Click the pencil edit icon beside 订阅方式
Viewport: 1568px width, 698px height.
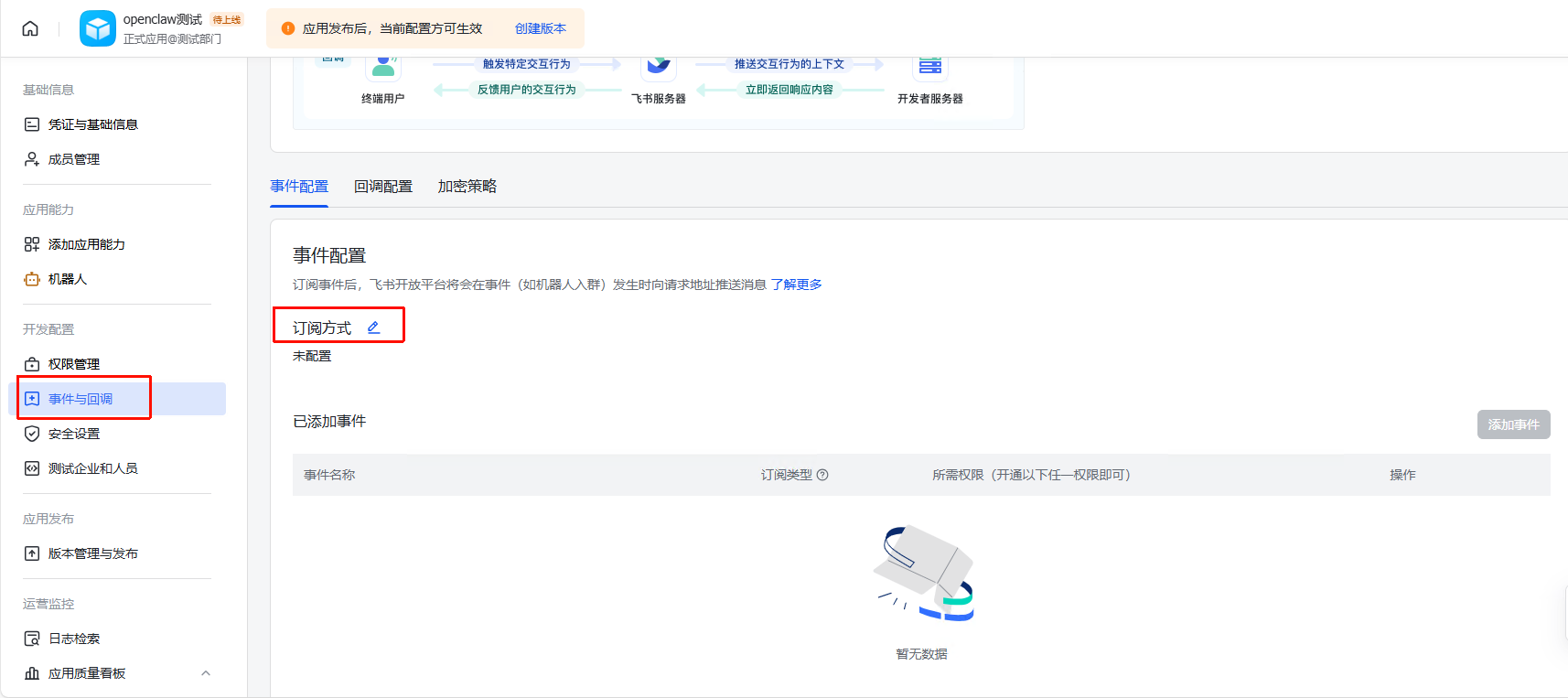tap(373, 328)
